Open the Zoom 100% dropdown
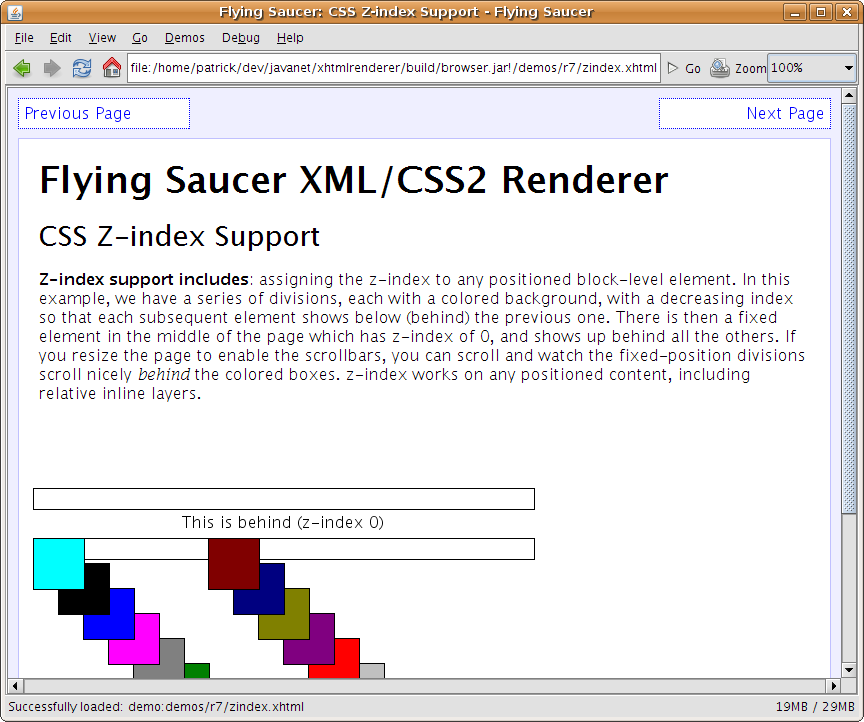The width and height of the screenshot is (864, 722). (x=812, y=68)
